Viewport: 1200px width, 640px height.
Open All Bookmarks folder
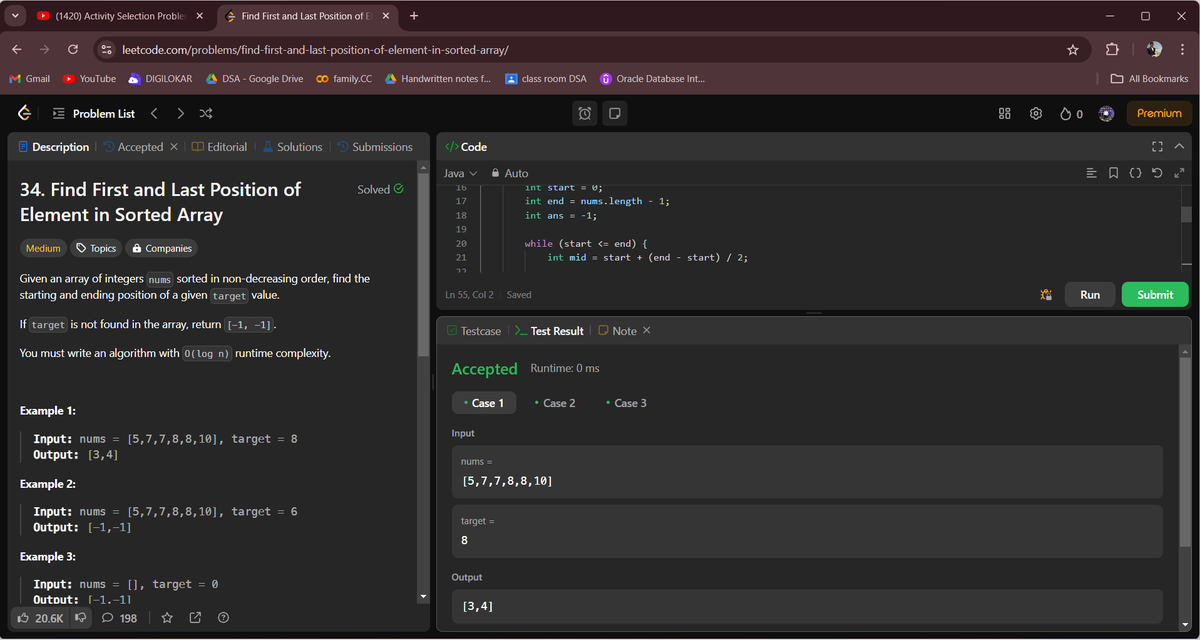click(1150, 79)
